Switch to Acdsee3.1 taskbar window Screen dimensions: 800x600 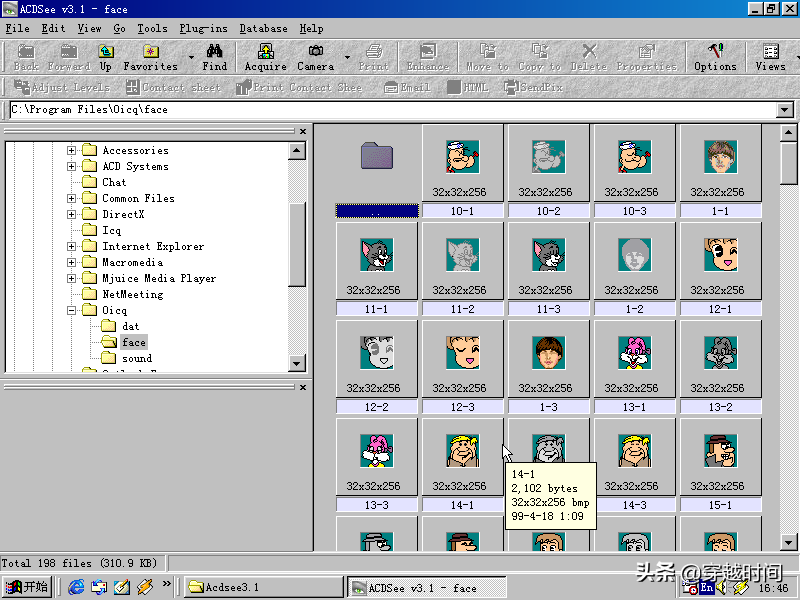(x=262, y=587)
